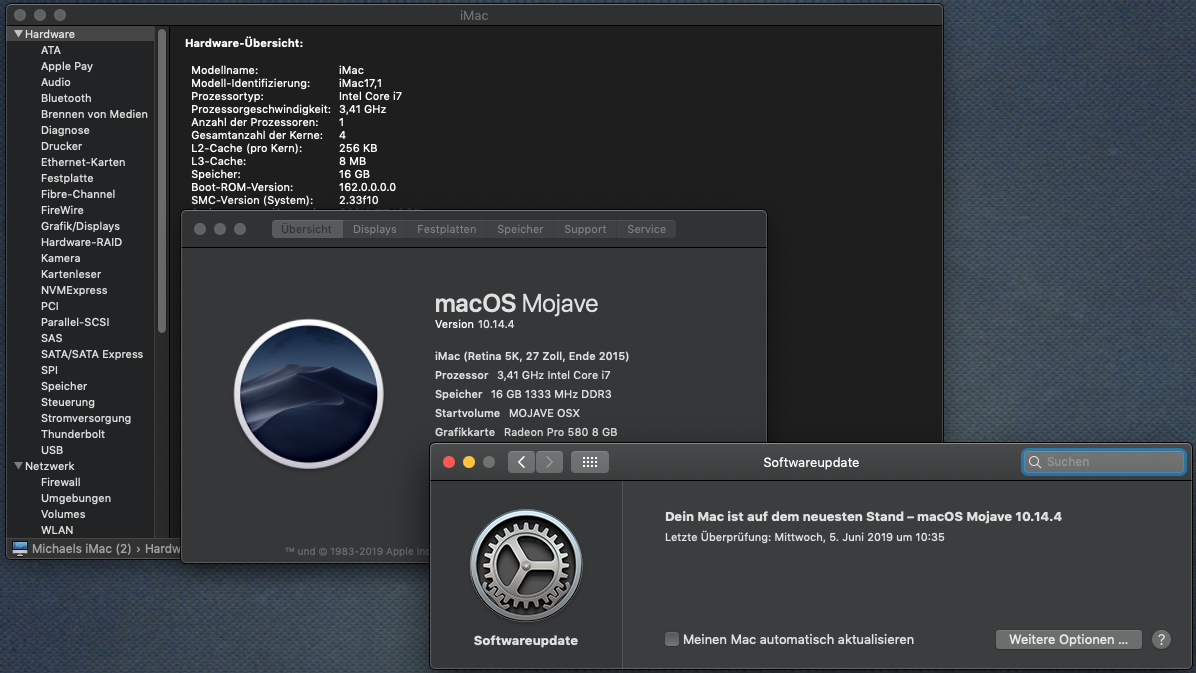Image resolution: width=1196 pixels, height=673 pixels.
Task: Select PCI in sidebar
Action: (x=50, y=306)
